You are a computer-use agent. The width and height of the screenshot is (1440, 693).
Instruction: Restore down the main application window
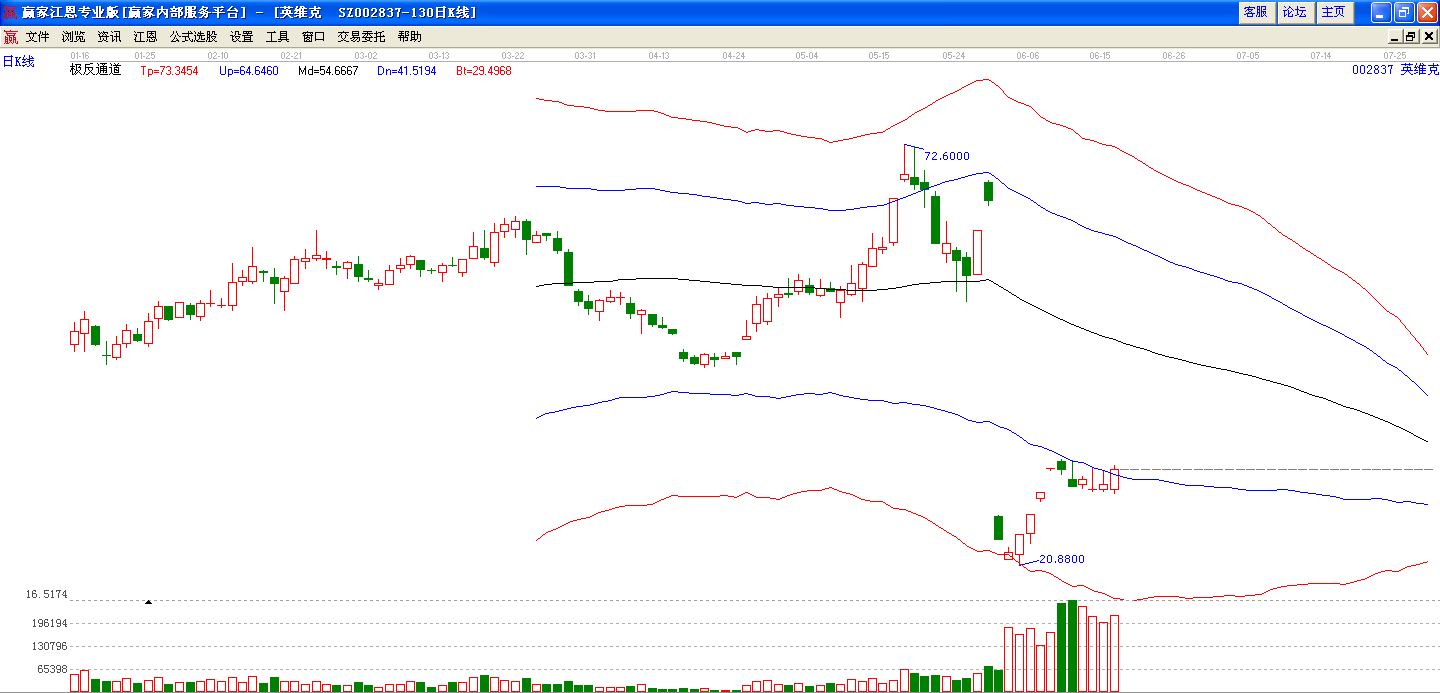(1404, 12)
